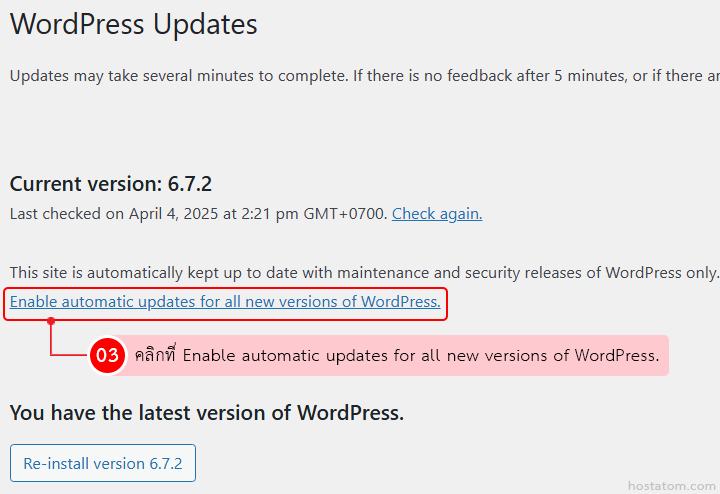Click the English instruction text in pink callout

pyautogui.click(x=420, y=355)
